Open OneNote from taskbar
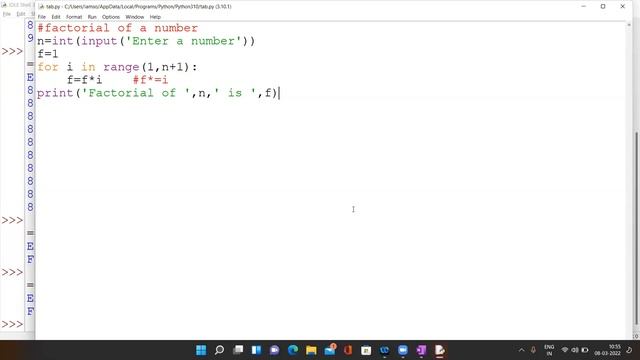 421,350
